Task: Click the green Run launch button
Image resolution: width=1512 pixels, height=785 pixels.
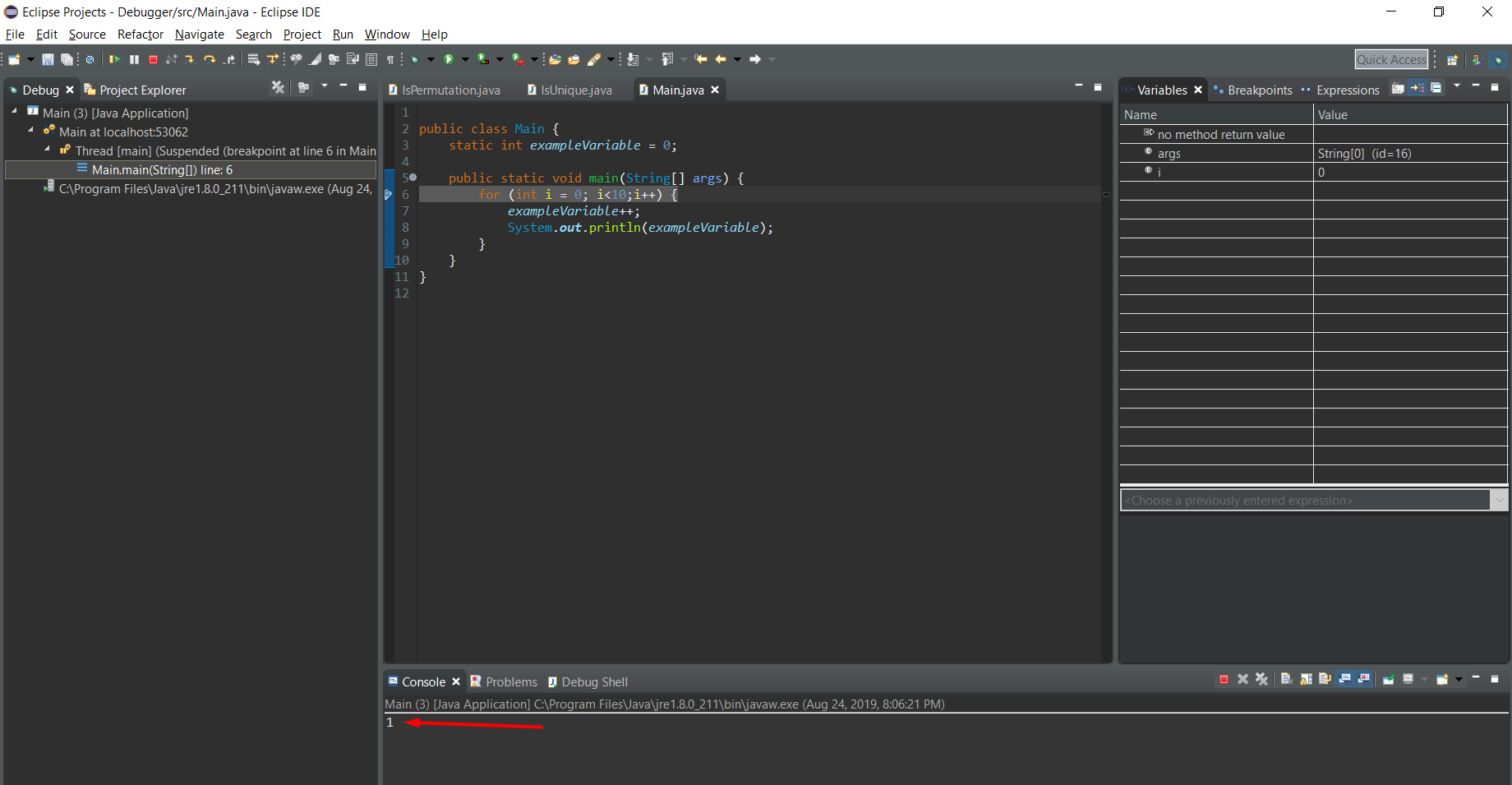Action: coord(449,59)
